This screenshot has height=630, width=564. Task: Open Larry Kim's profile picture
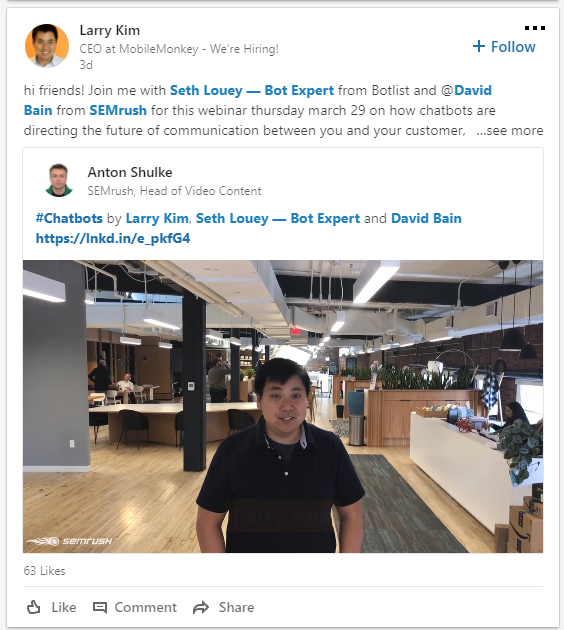click(x=47, y=45)
